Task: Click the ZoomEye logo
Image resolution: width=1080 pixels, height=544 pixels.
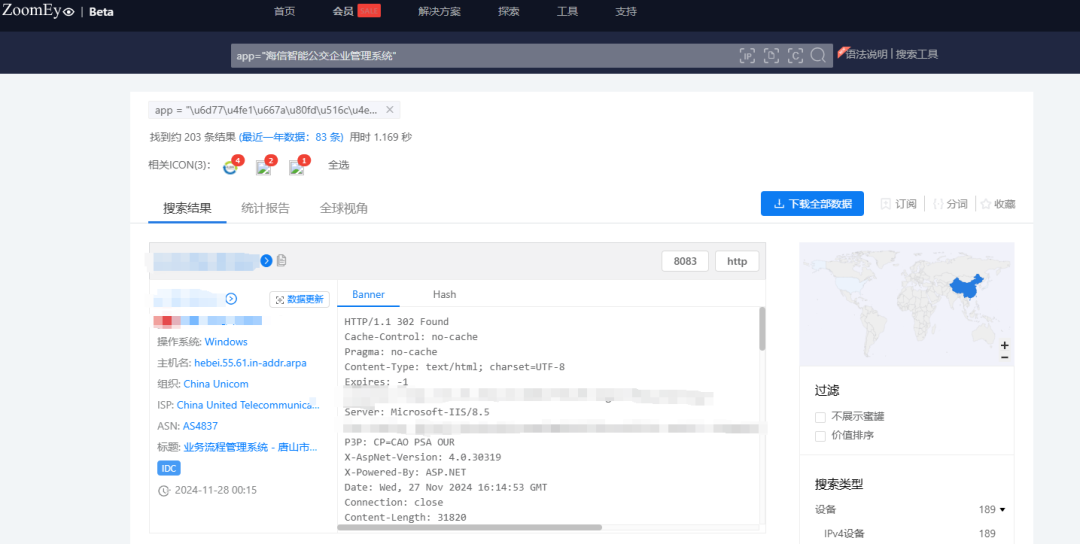Action: (x=39, y=10)
